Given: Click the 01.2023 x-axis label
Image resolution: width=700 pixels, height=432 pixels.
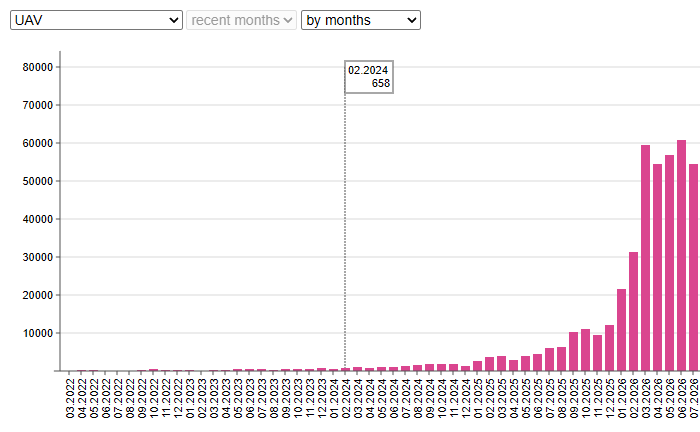Looking at the screenshot, I should tap(190, 398).
